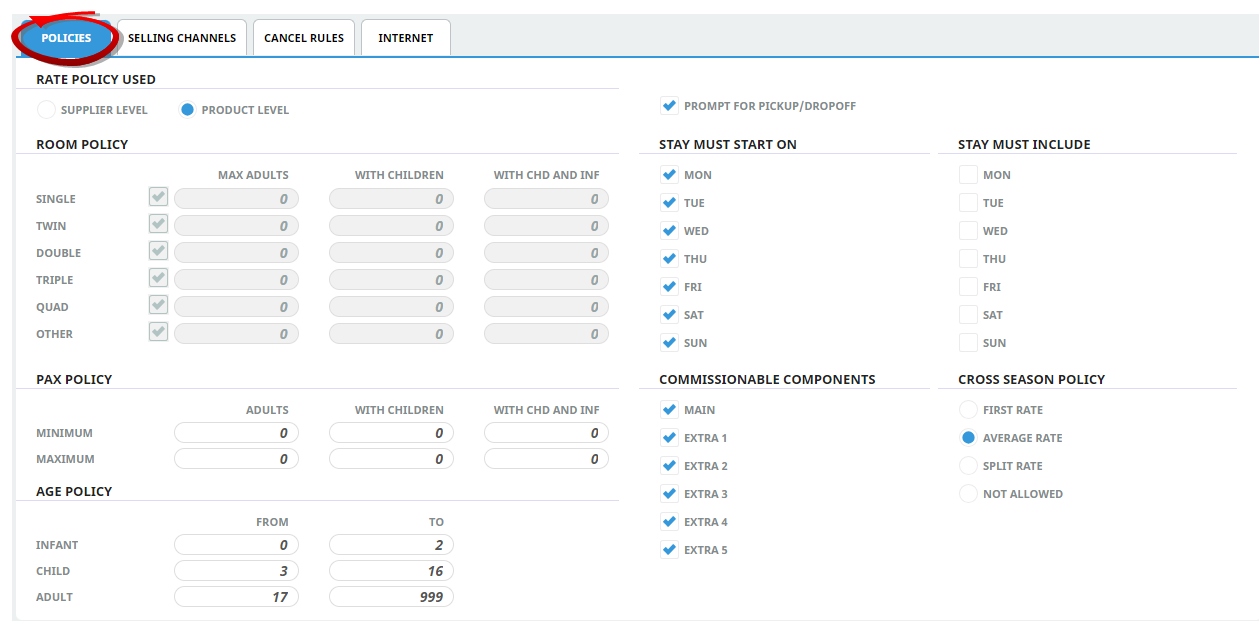Screen dimensions: 1259x621
Task: Click Double room With CHD and INF field
Action: [x=546, y=253]
